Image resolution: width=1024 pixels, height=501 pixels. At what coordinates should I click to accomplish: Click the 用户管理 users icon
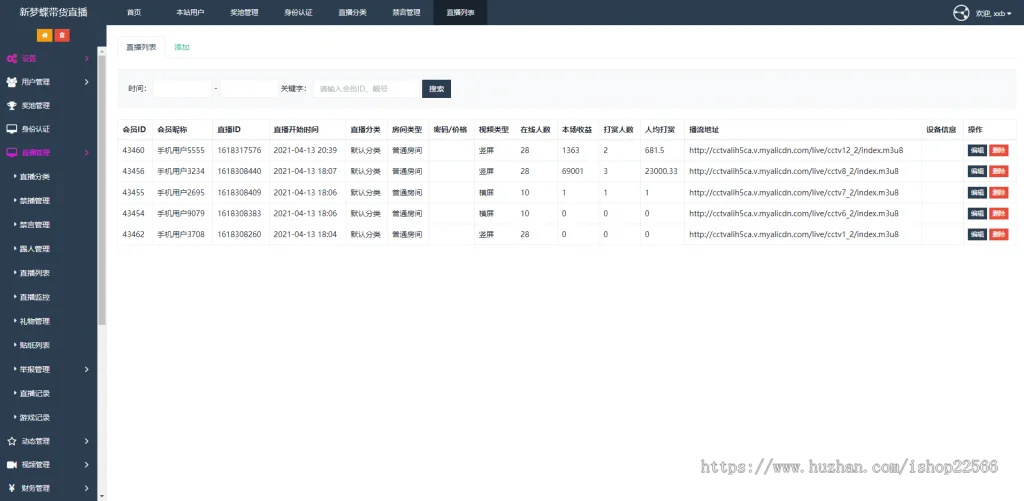pyautogui.click(x=12, y=82)
